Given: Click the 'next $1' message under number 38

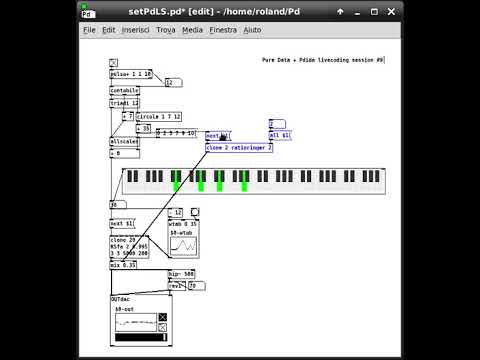Looking at the screenshot, I should (x=122, y=224).
